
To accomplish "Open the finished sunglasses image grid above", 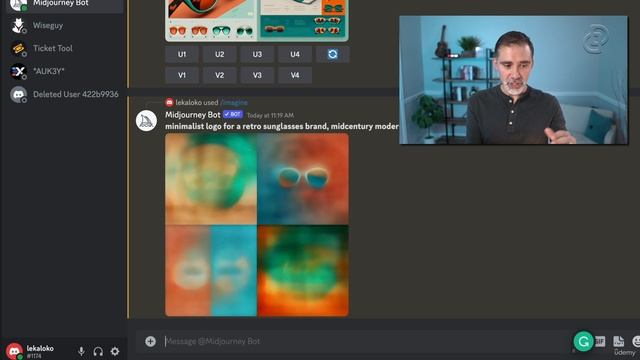I will tap(257, 20).
